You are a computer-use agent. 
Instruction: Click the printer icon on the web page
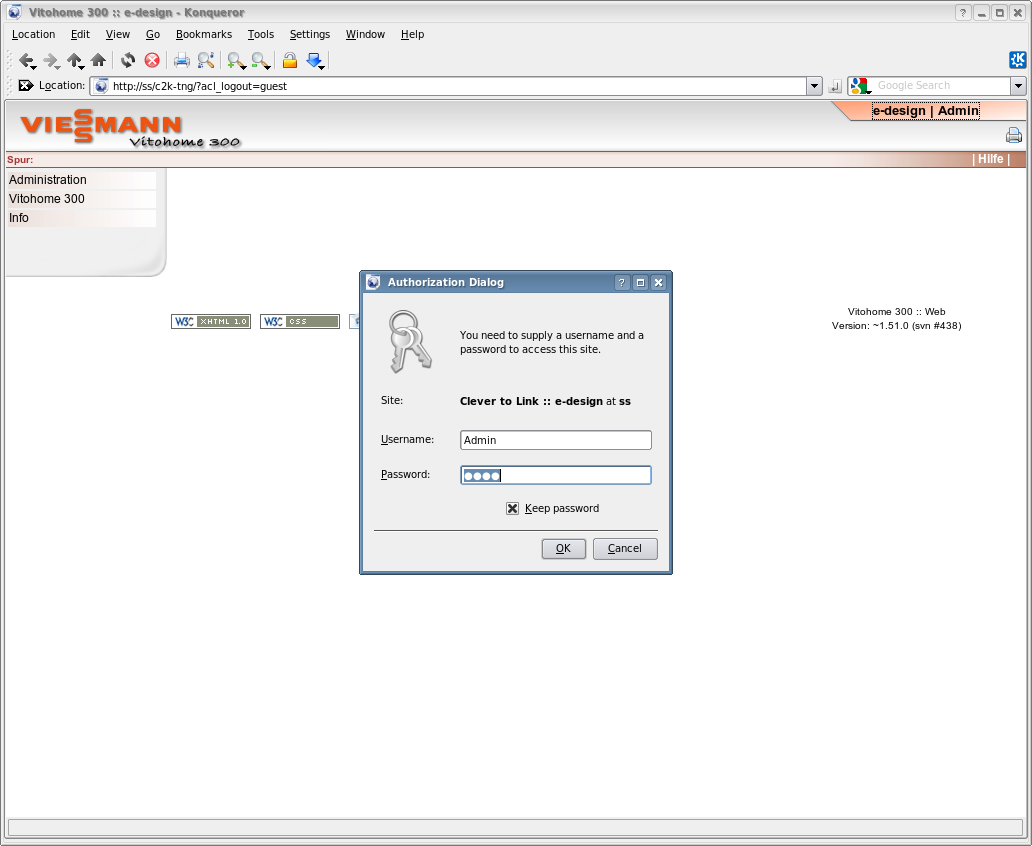click(1013, 136)
